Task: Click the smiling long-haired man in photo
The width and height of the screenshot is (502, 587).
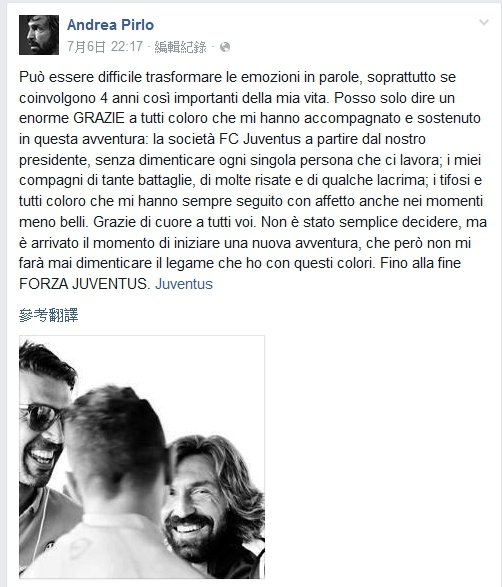Action: 210,502
